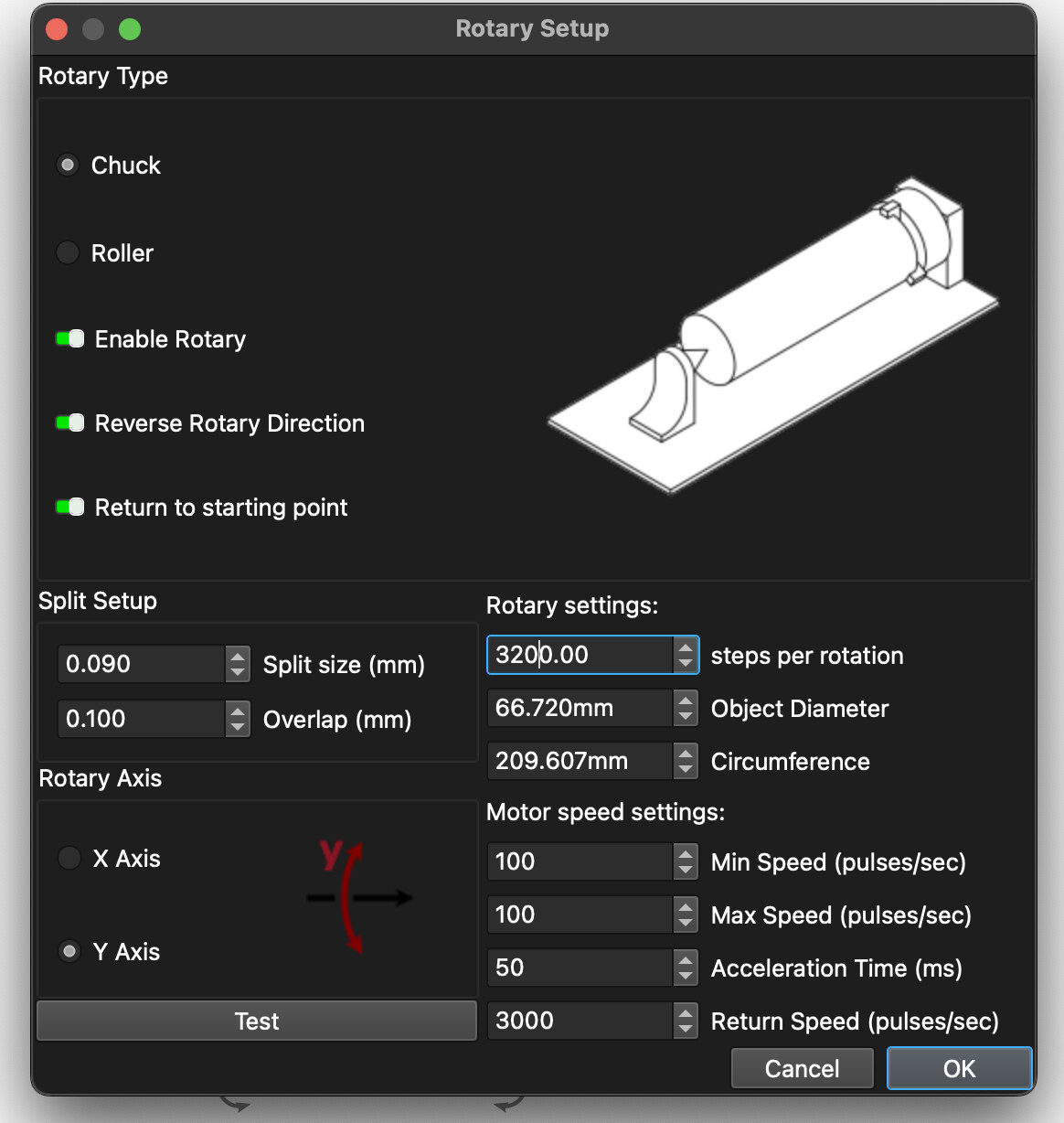Viewport: 1064px width, 1123px height.
Task: Choose X Axis as rotary axis
Action: (69, 859)
